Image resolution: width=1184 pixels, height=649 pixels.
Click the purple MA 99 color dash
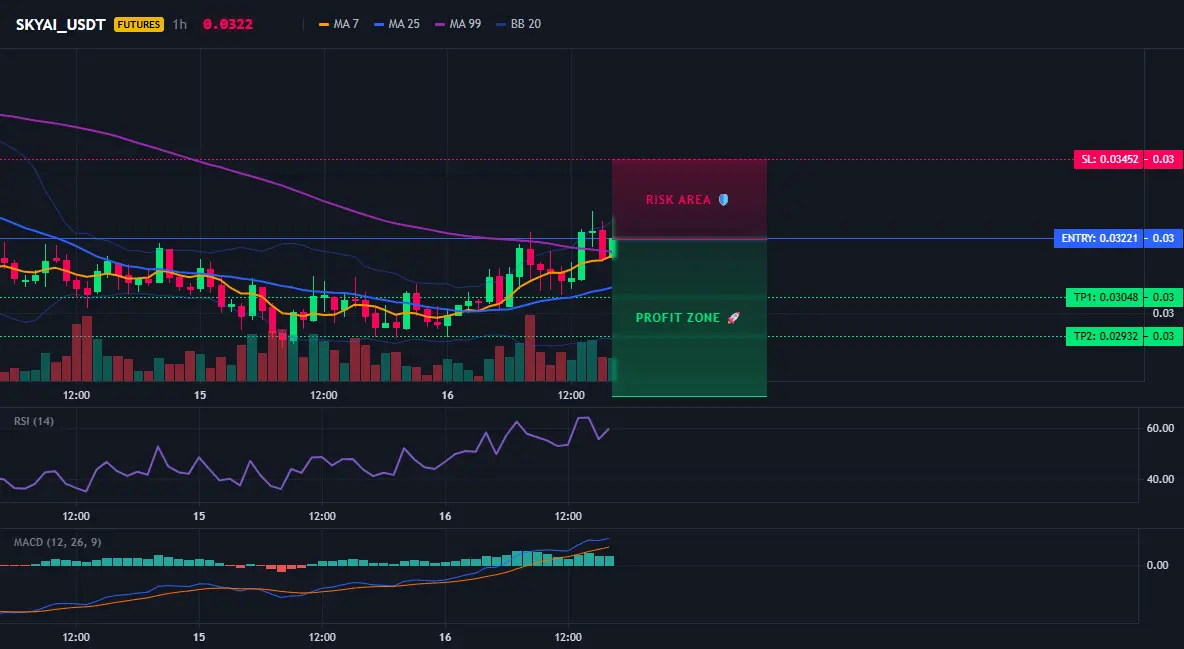click(x=440, y=24)
